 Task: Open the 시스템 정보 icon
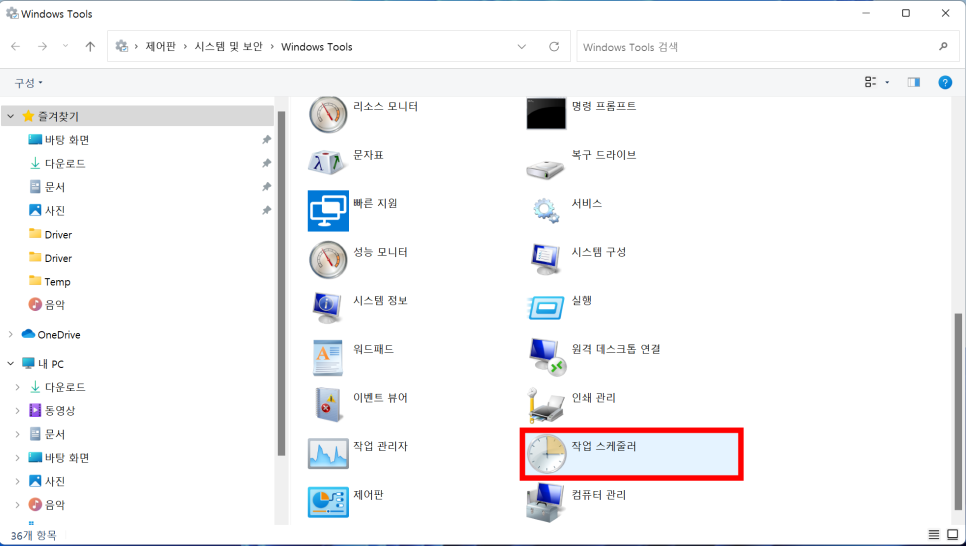(x=328, y=308)
